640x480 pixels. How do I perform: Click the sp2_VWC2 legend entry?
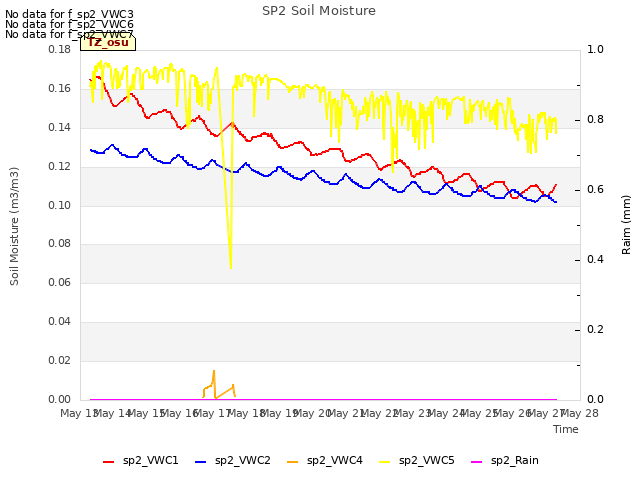coord(233,460)
